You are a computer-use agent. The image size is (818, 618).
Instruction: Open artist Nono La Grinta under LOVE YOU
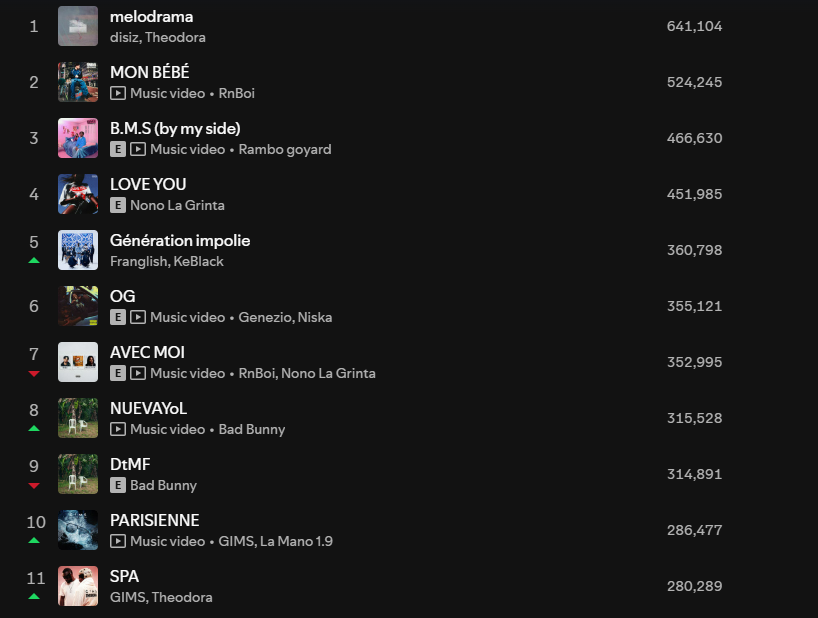[x=177, y=205]
